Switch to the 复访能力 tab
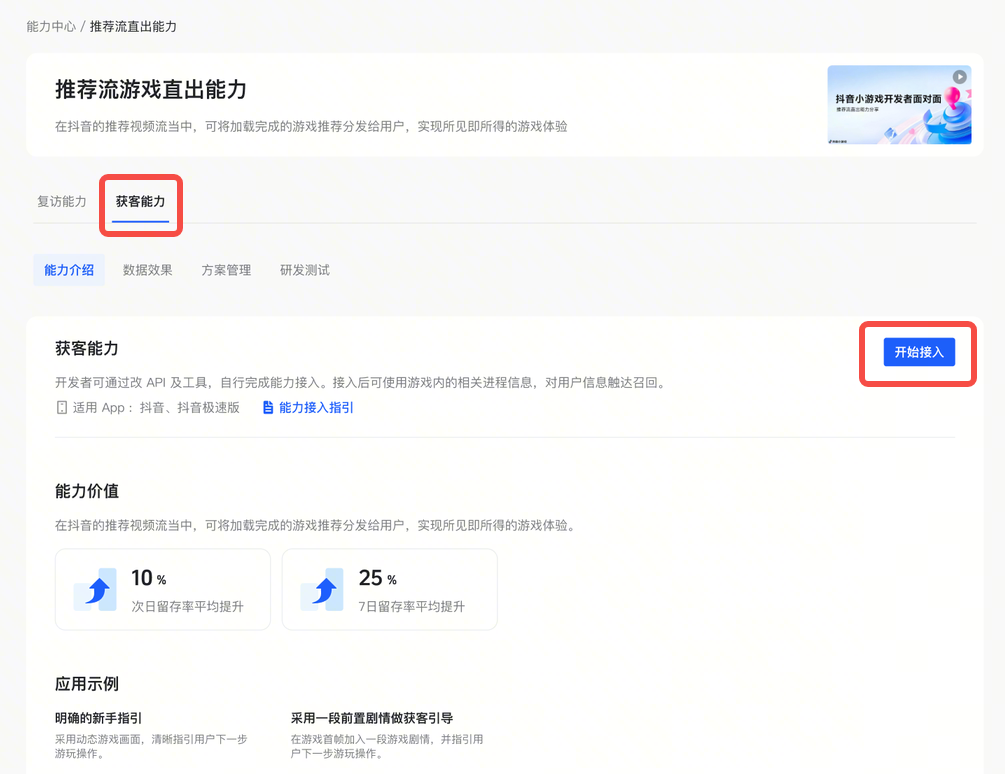Screen dimensions: 1005x774 pyautogui.click(x=62, y=201)
